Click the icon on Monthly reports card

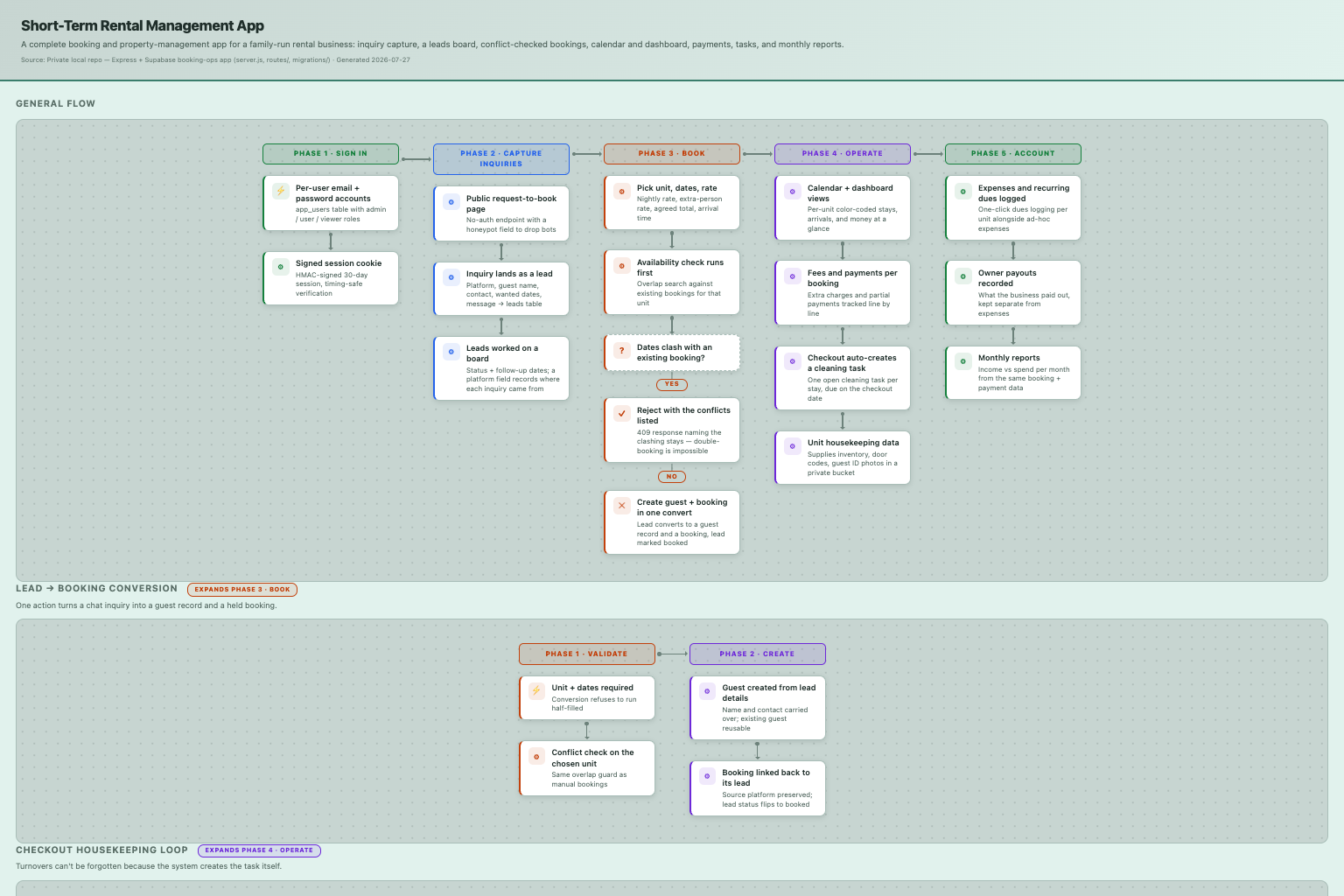tap(963, 360)
